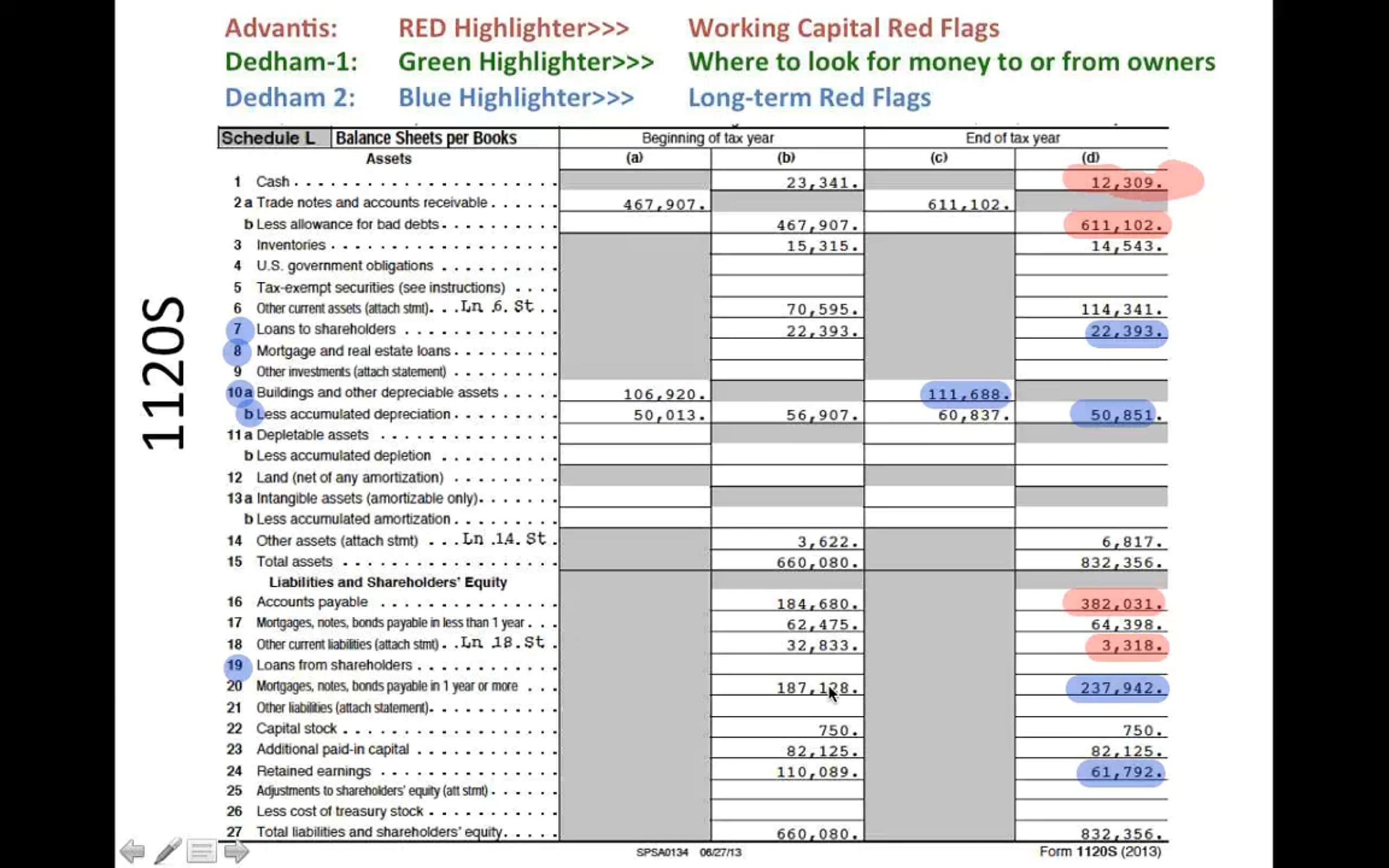Open the pen pointer options icon

tap(167, 851)
